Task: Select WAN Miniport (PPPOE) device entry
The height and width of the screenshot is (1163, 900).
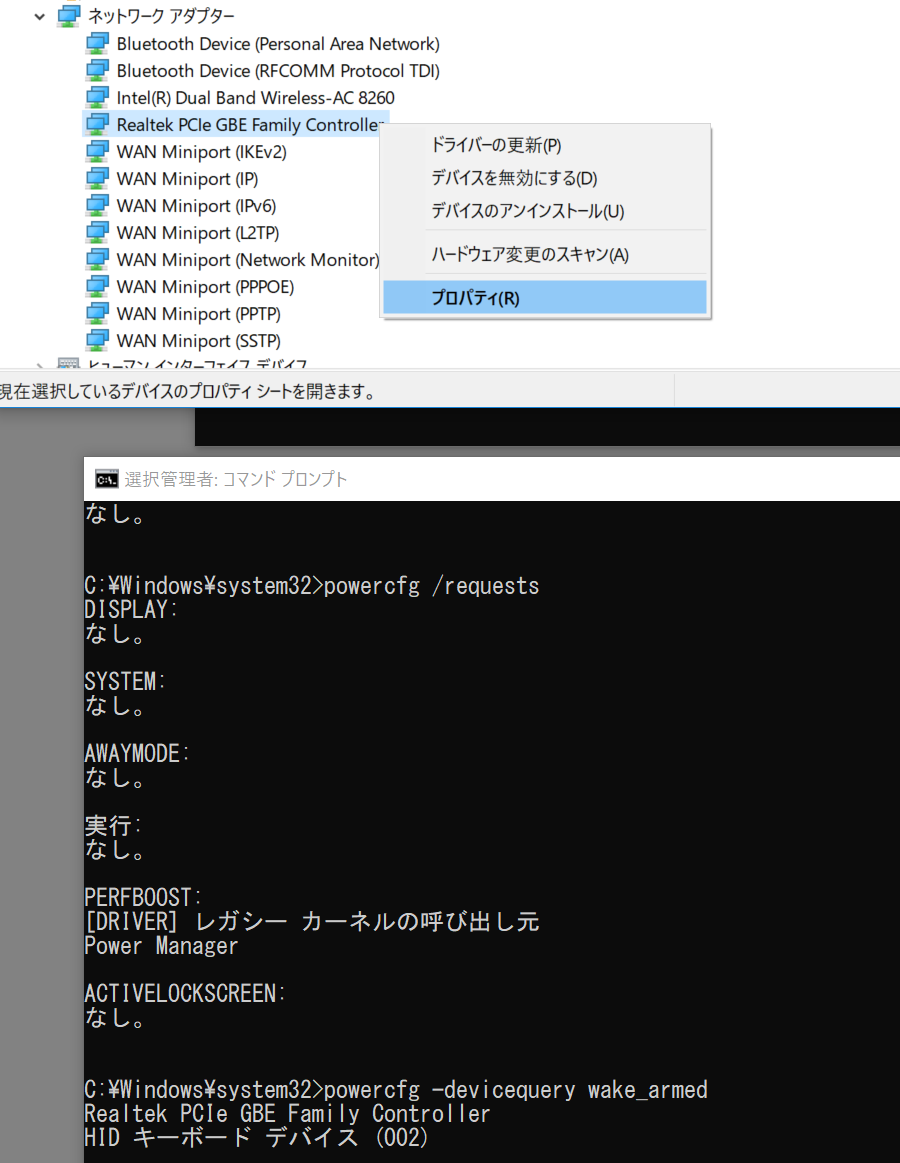Action: [205, 287]
